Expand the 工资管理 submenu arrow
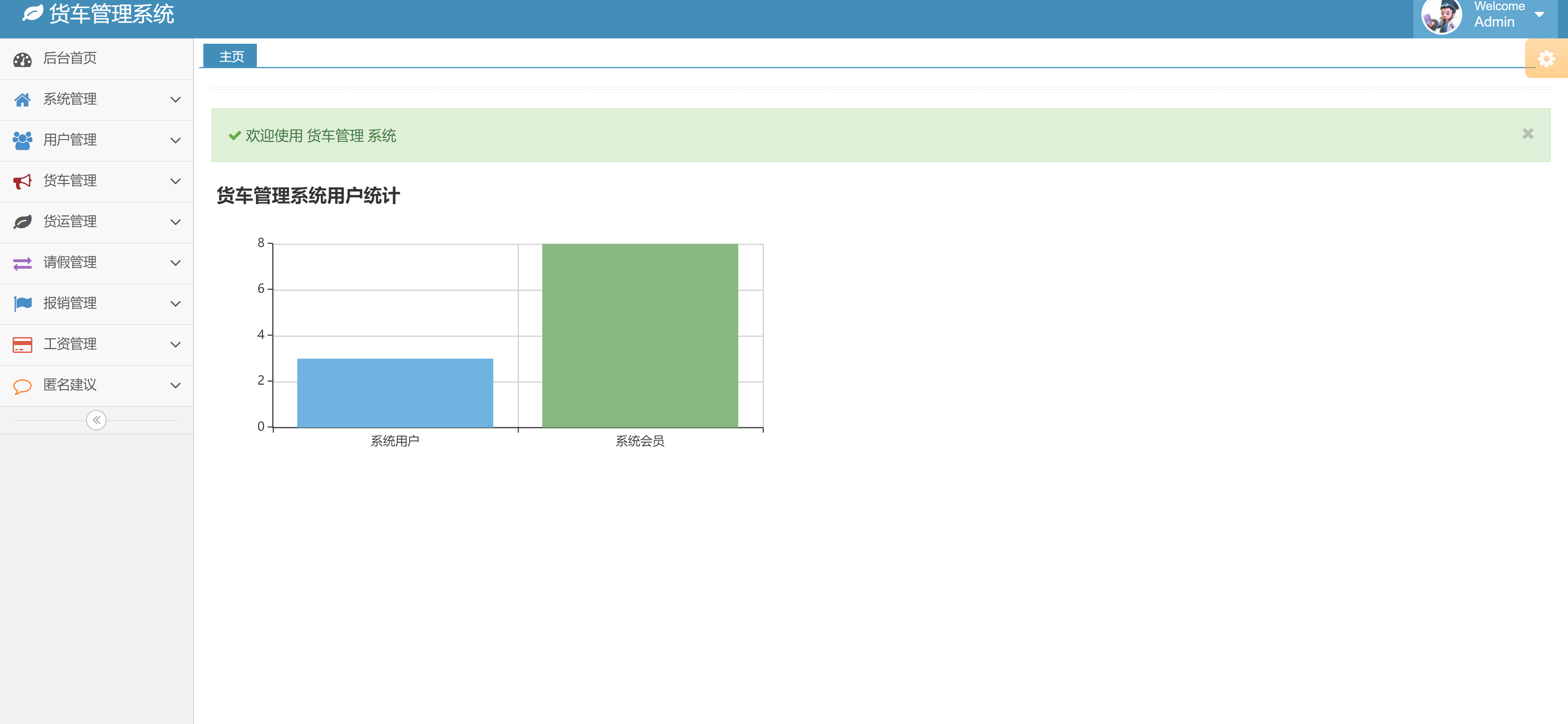 point(175,345)
